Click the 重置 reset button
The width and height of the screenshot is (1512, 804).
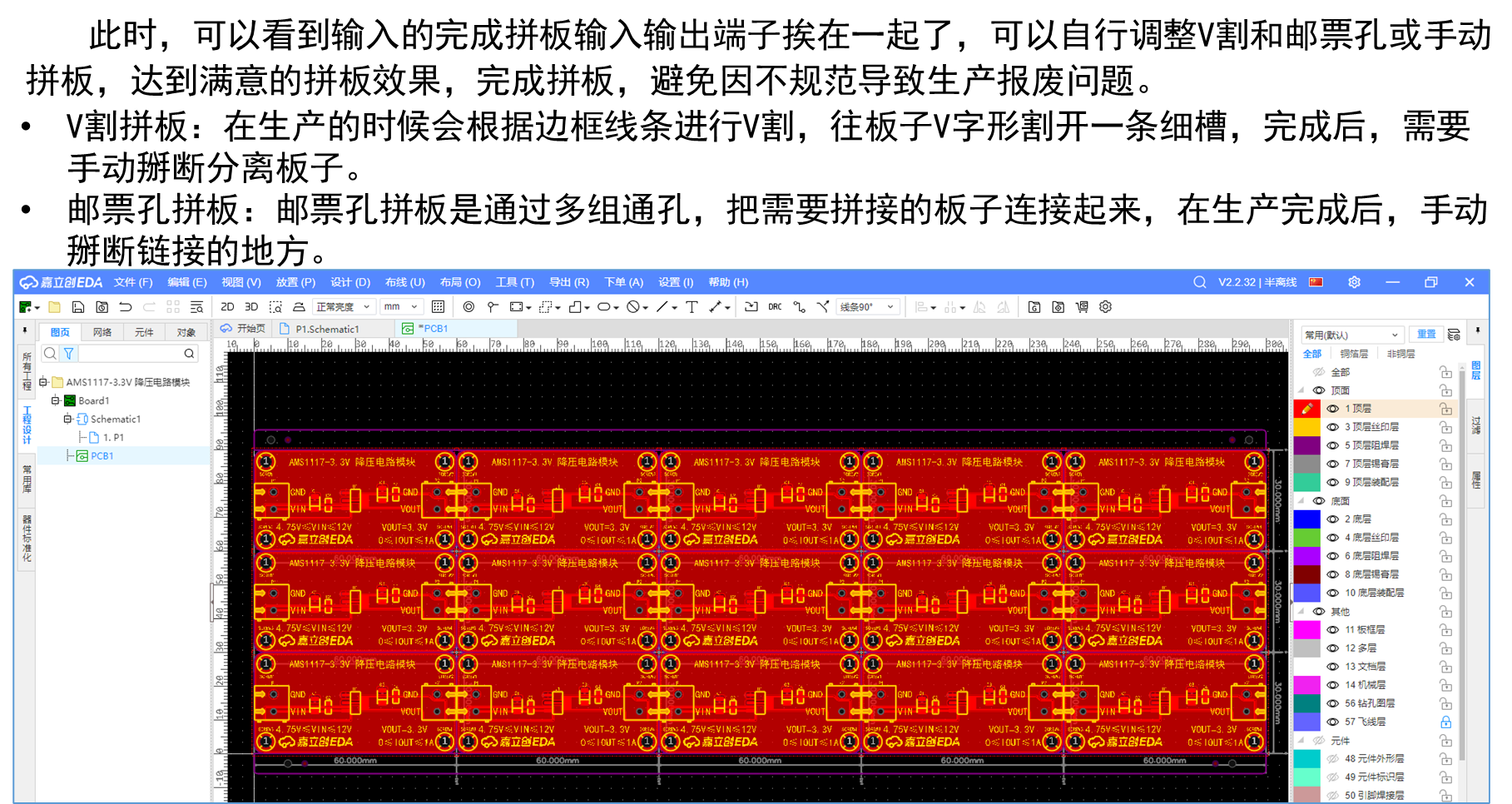(x=1426, y=335)
